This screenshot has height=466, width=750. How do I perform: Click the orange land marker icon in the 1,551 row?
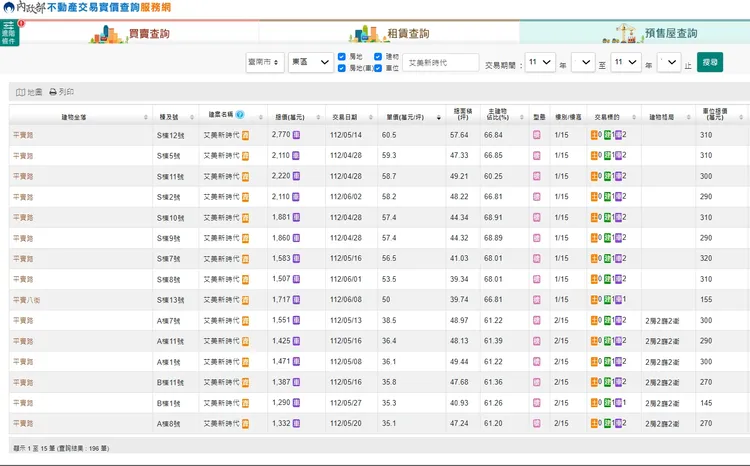[594, 321]
